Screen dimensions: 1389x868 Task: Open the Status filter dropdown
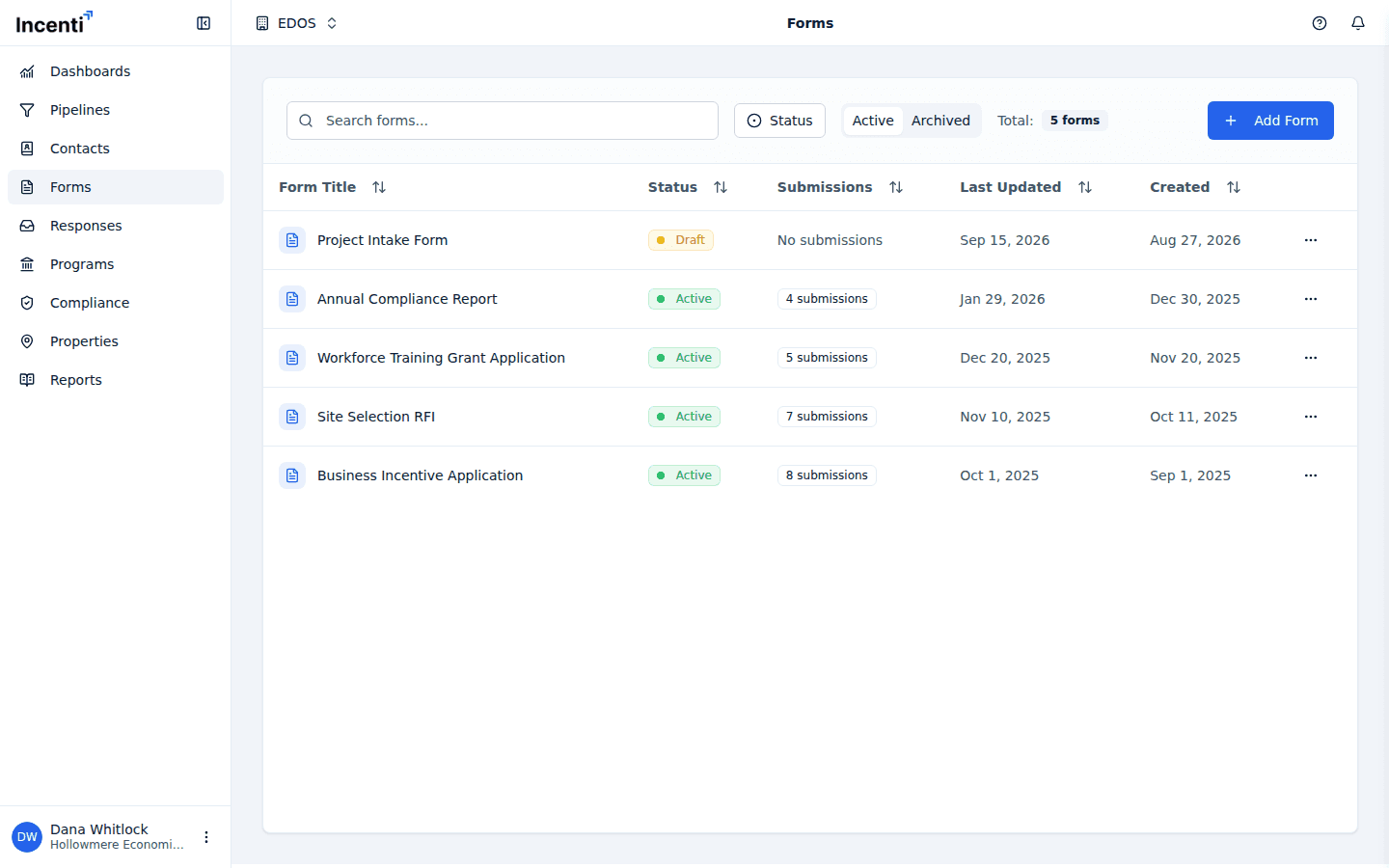[x=779, y=121]
